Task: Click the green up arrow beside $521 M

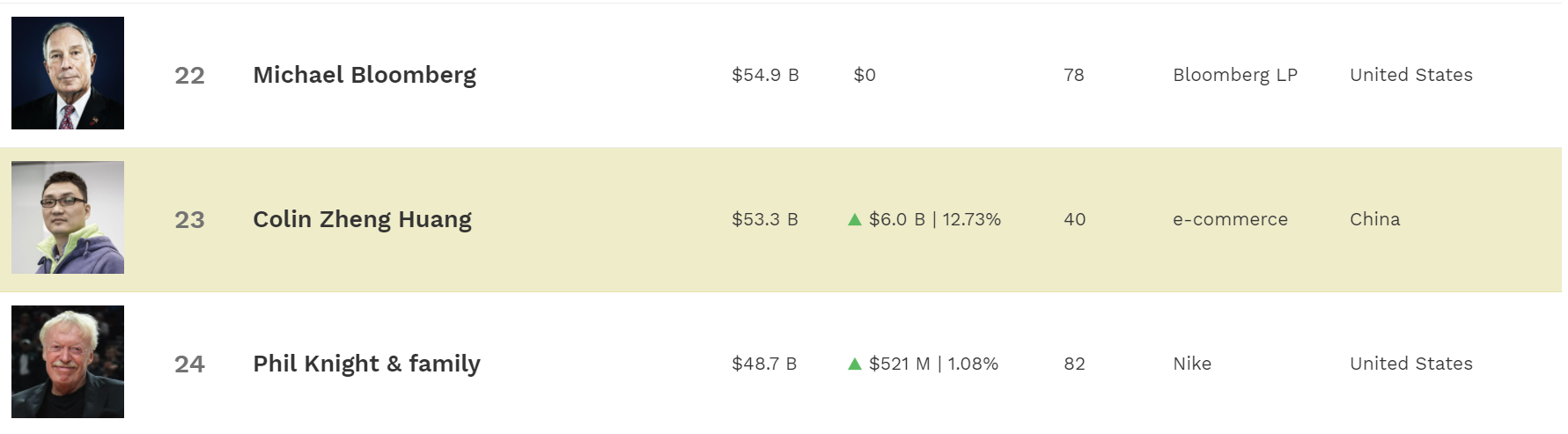Action: tap(854, 364)
